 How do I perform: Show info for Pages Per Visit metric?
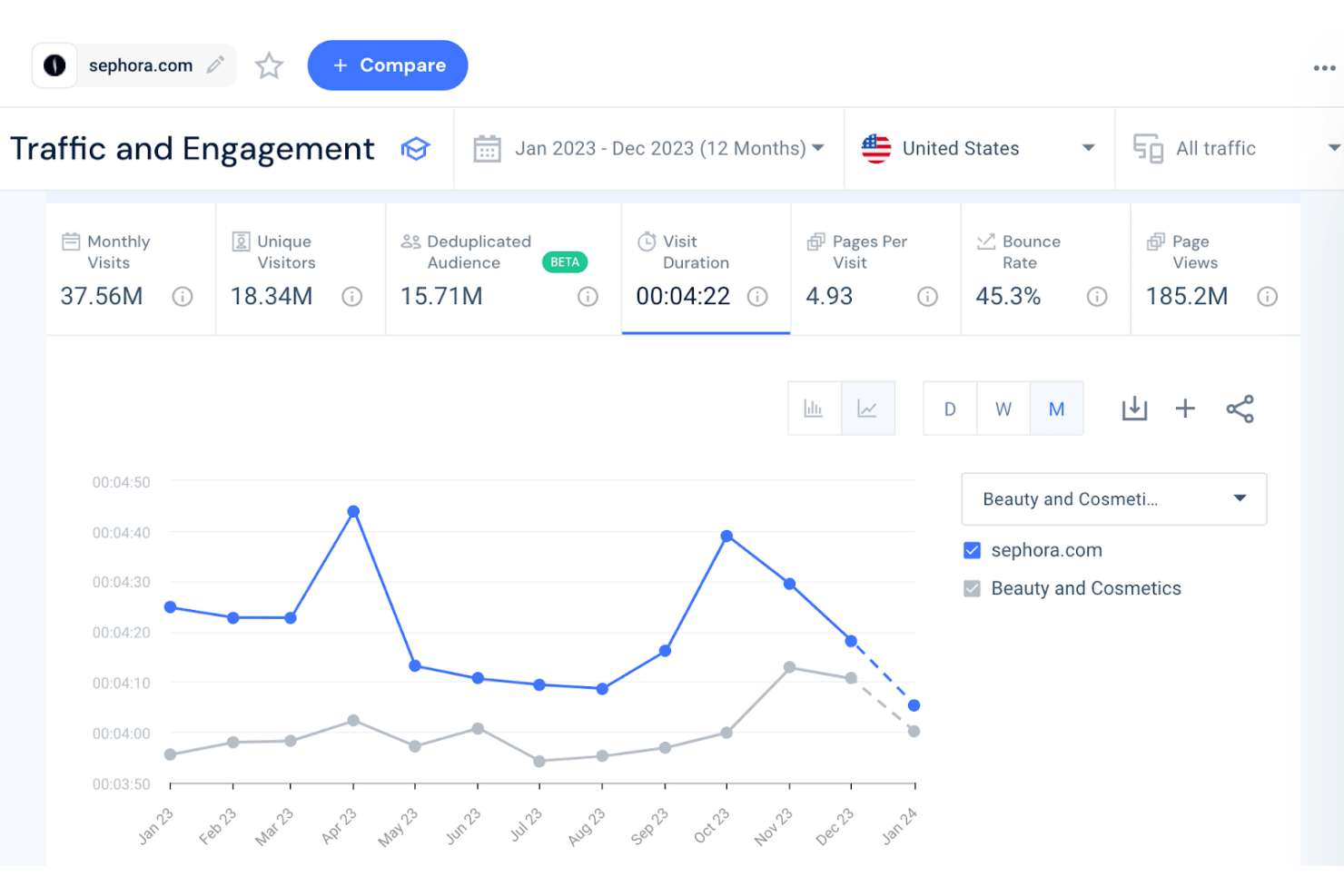[x=927, y=297]
